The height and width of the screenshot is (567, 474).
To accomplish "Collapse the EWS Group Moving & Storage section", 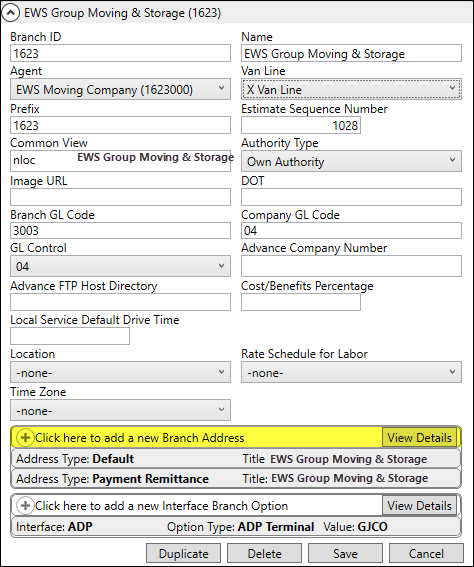I will pyautogui.click(x=10, y=13).
